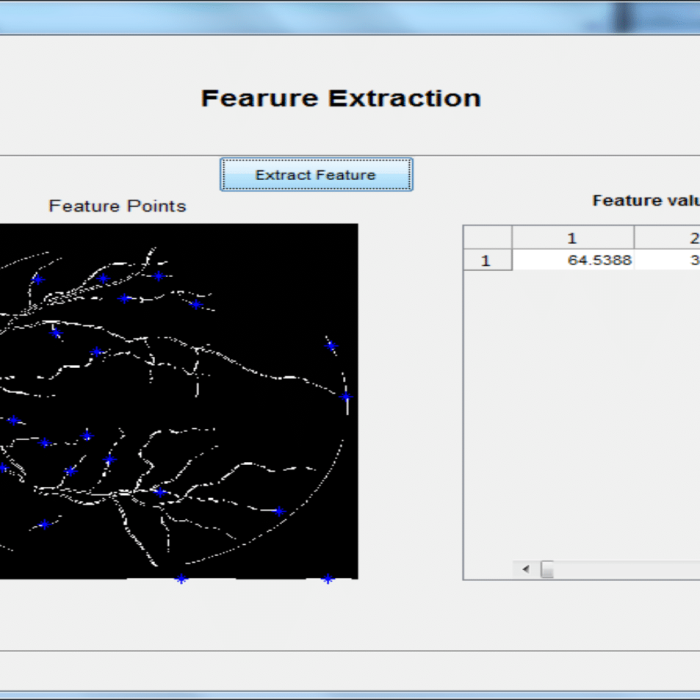Click the lower blue marker on the right vessel arc
Image resolution: width=700 pixels, height=700 pixels.
pyautogui.click(x=345, y=397)
